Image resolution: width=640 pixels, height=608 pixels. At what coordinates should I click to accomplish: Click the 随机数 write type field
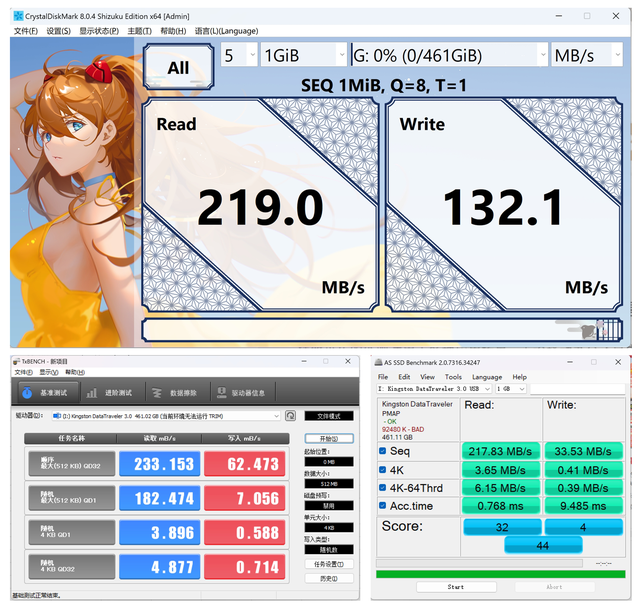point(329,550)
